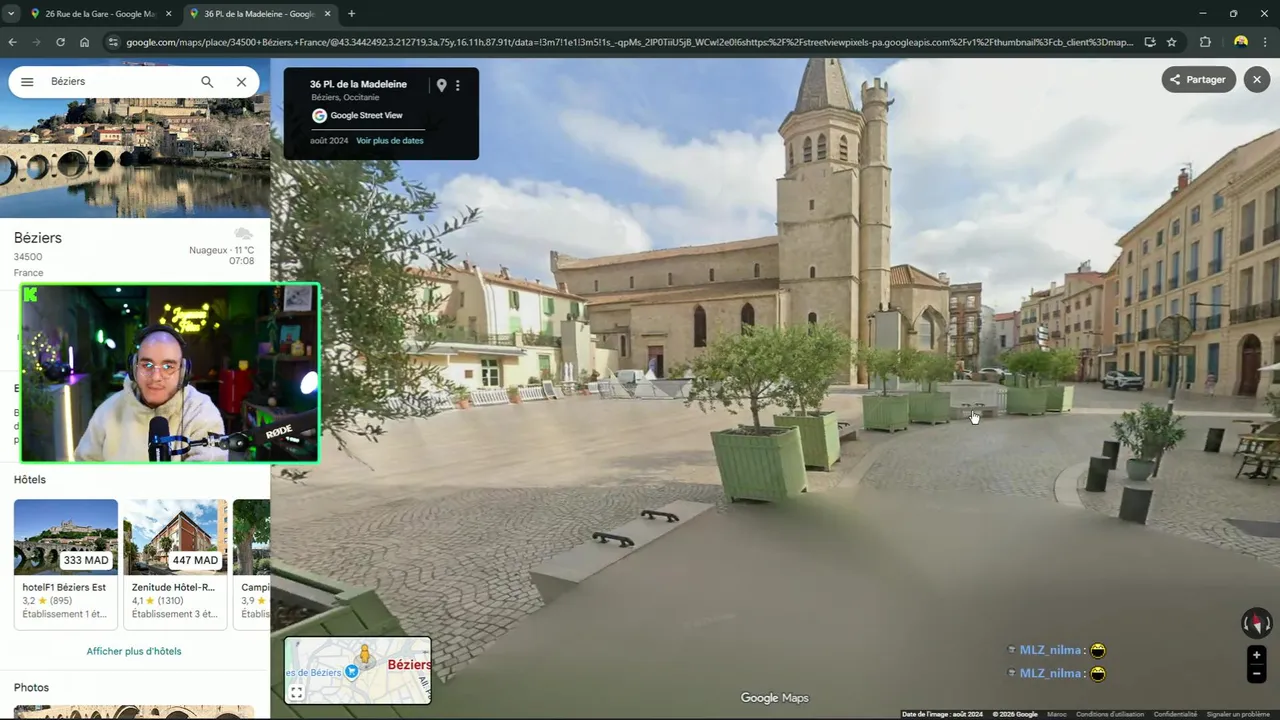Rotate the view clockwise with the compass arrow
Image resolution: width=1280 pixels, height=720 pixels.
click(1269, 623)
